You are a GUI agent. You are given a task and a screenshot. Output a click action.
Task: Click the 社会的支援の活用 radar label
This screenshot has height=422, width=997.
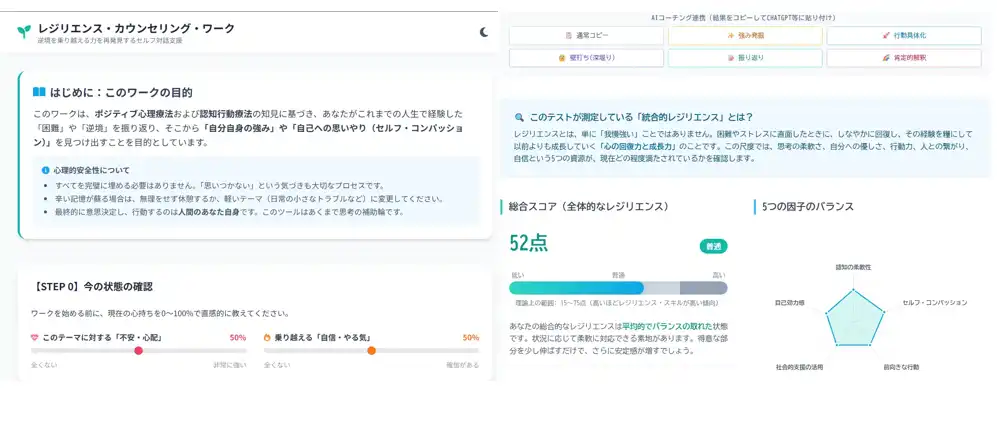click(x=799, y=367)
